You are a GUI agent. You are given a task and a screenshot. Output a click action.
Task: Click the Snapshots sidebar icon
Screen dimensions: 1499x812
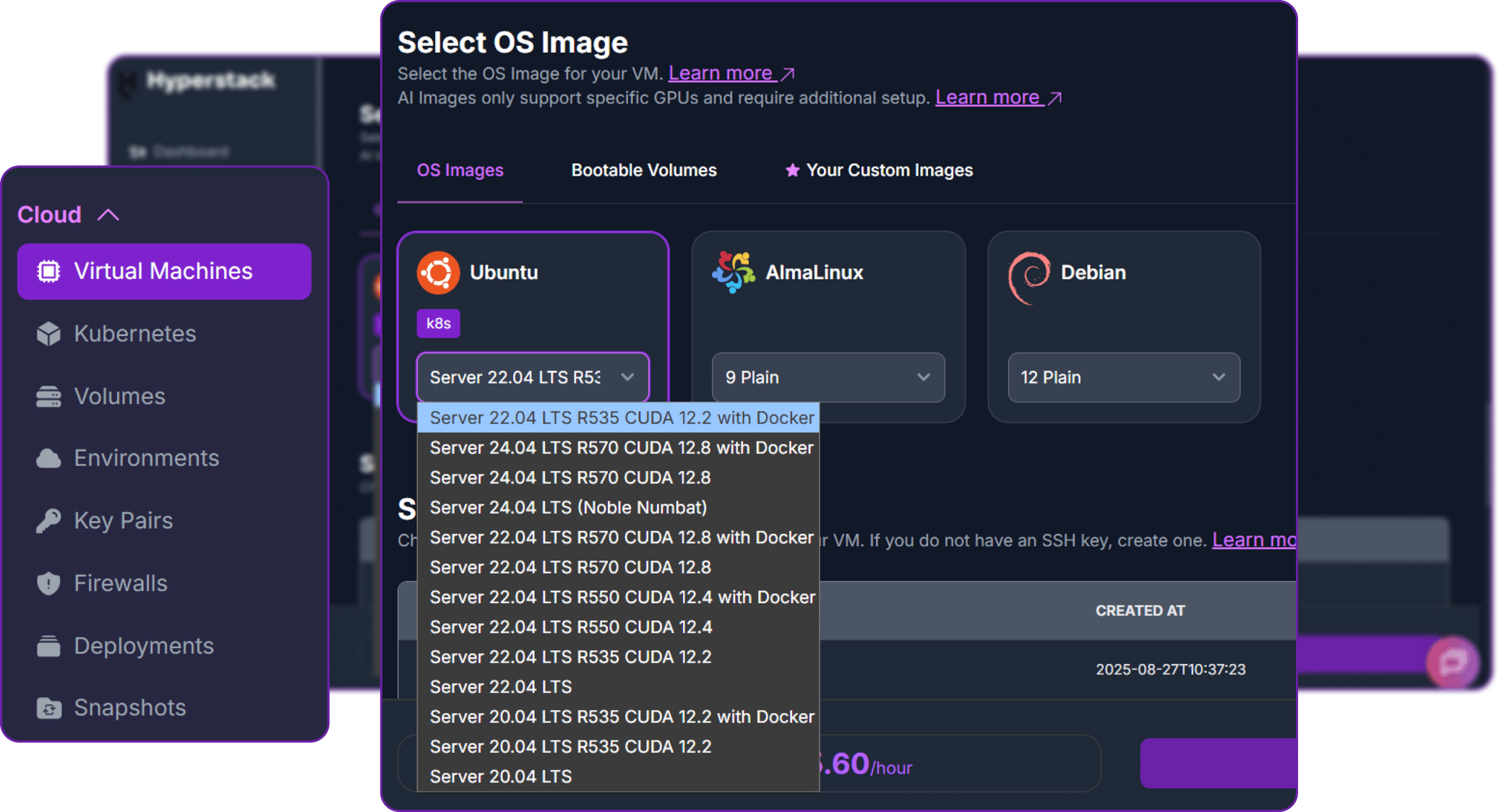(48, 708)
